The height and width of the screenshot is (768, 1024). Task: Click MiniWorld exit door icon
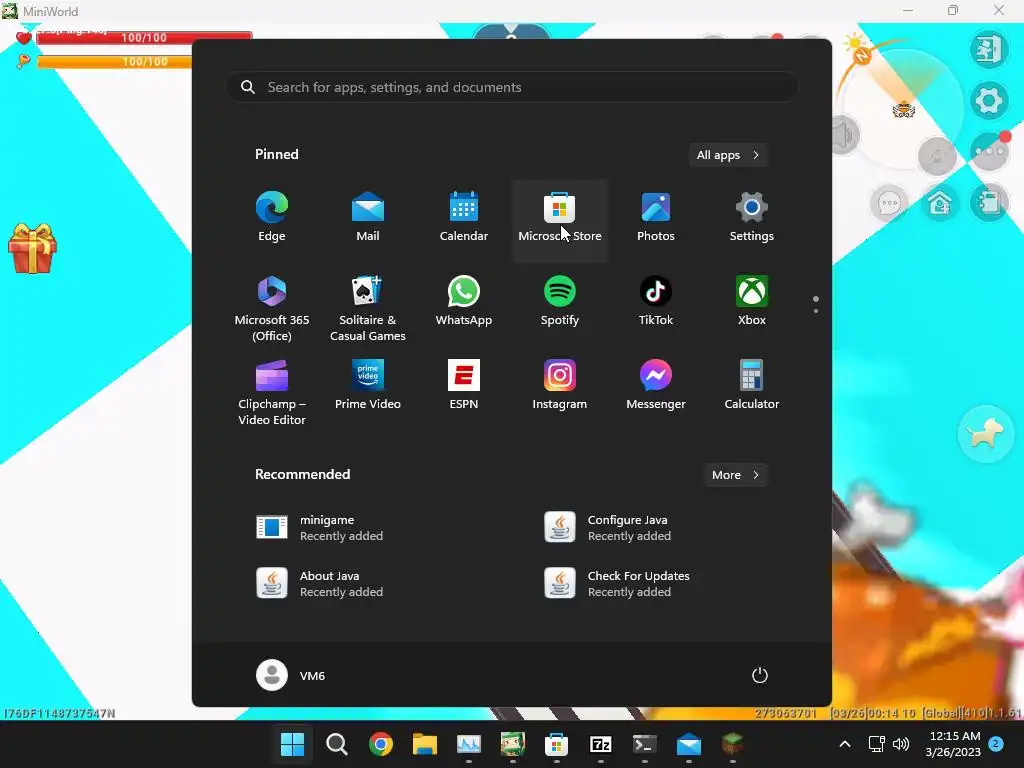[x=989, y=49]
